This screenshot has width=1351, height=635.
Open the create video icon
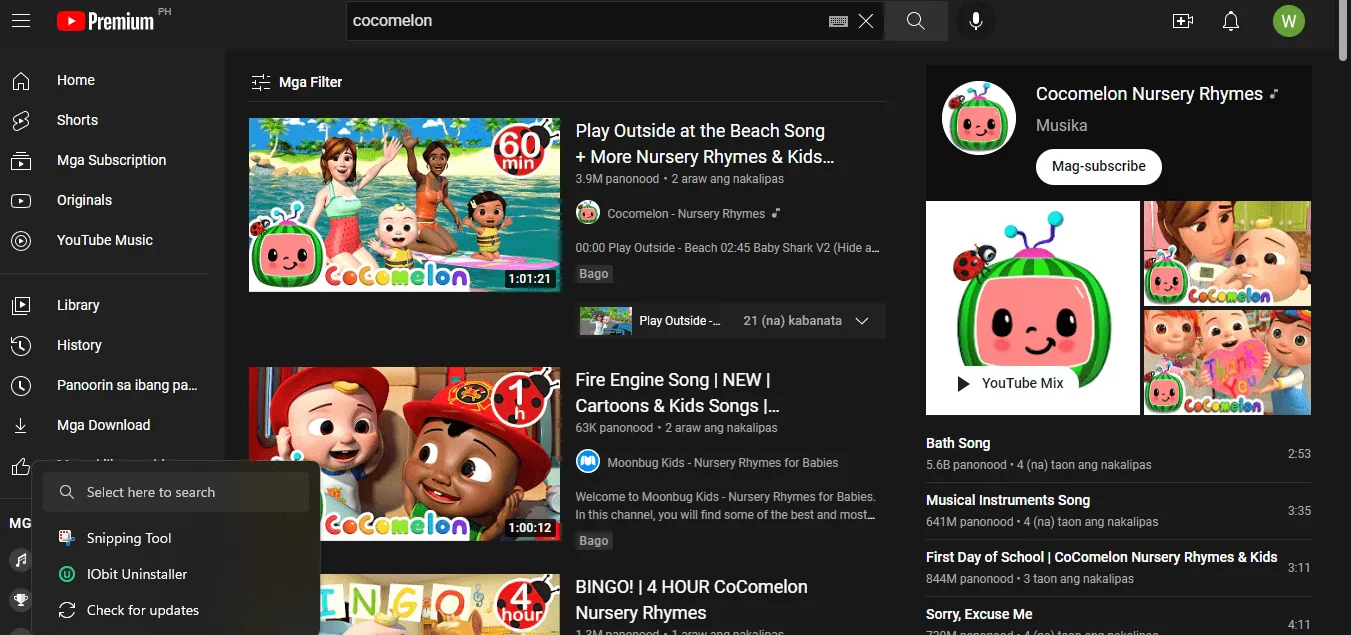point(1183,21)
